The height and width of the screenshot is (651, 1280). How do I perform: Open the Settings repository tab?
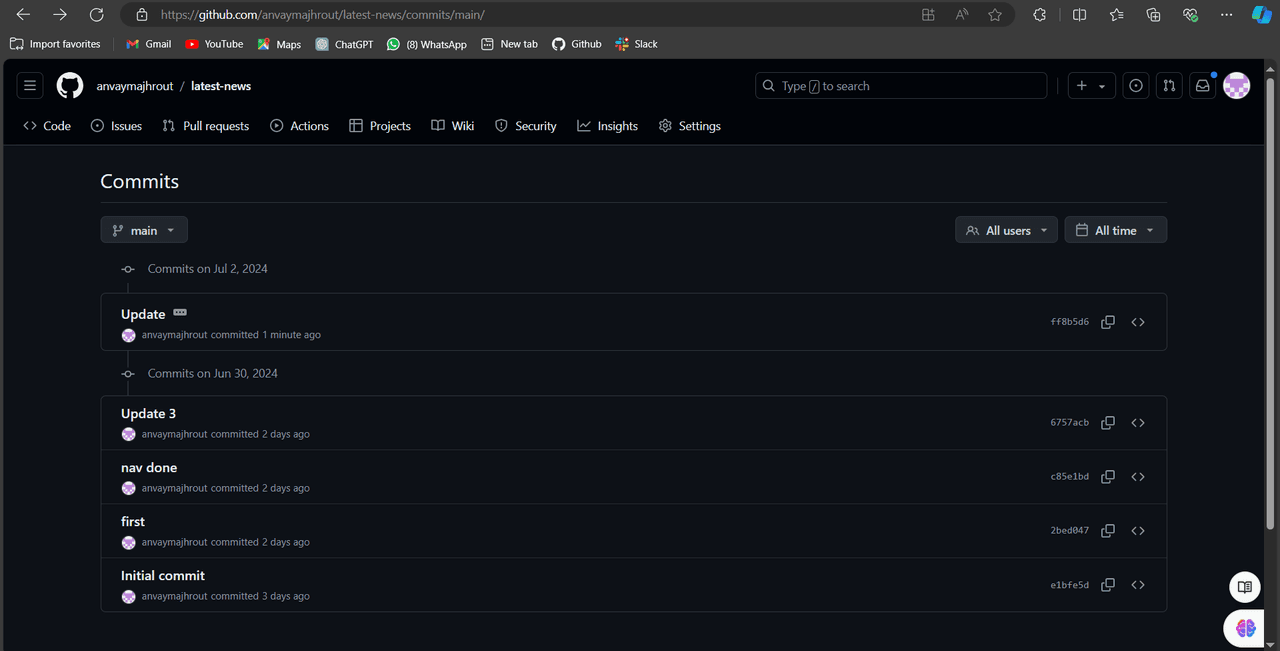[689, 126]
